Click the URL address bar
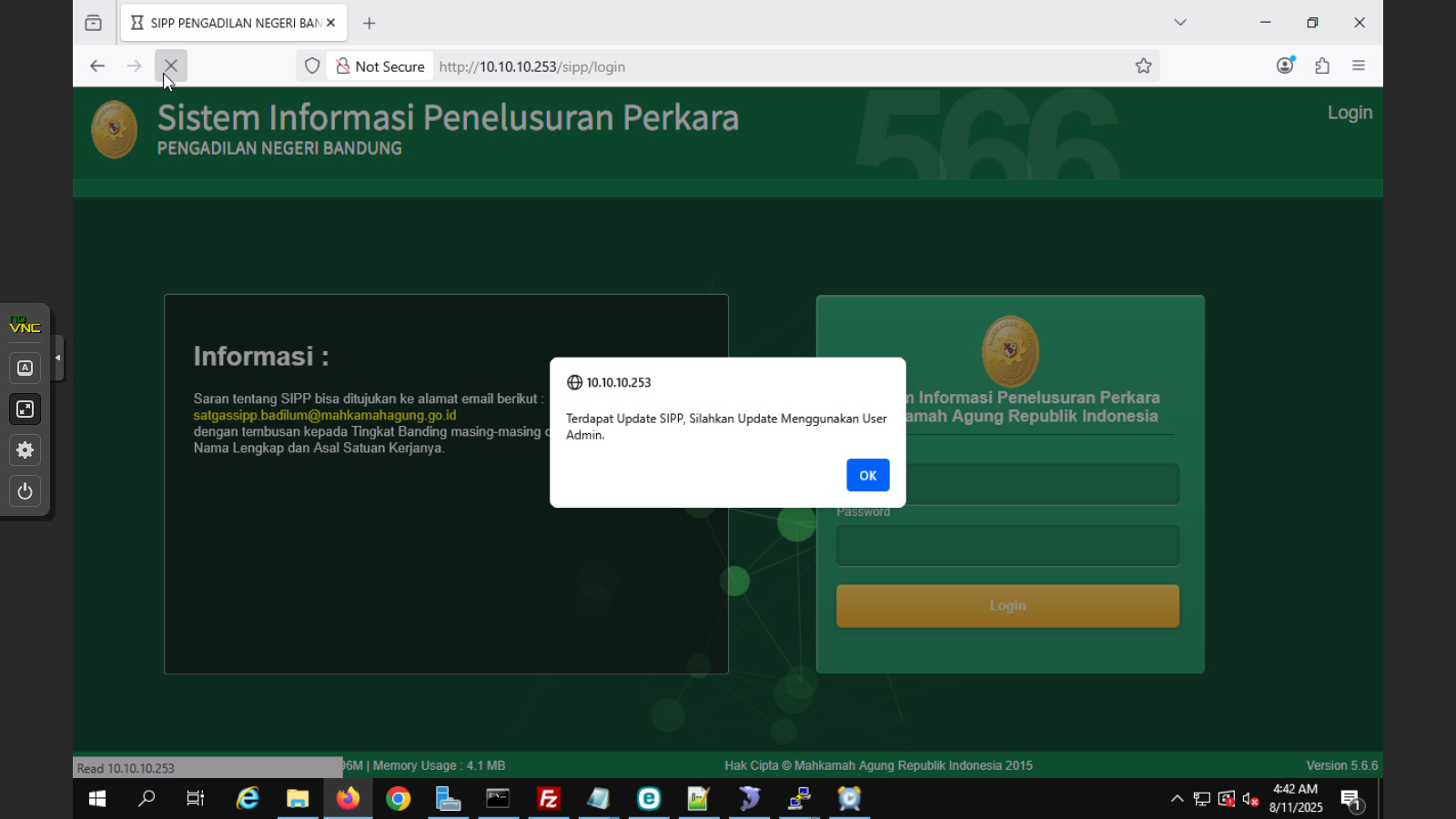Screen dimensions: 1456x819 (773, 66)
